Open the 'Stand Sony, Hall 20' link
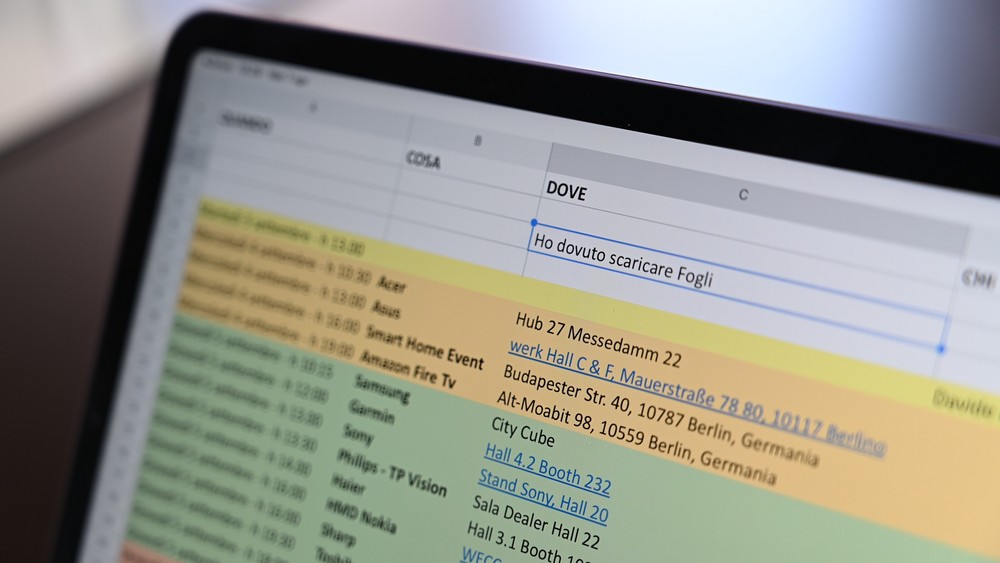Image resolution: width=1000 pixels, height=563 pixels. (x=543, y=495)
